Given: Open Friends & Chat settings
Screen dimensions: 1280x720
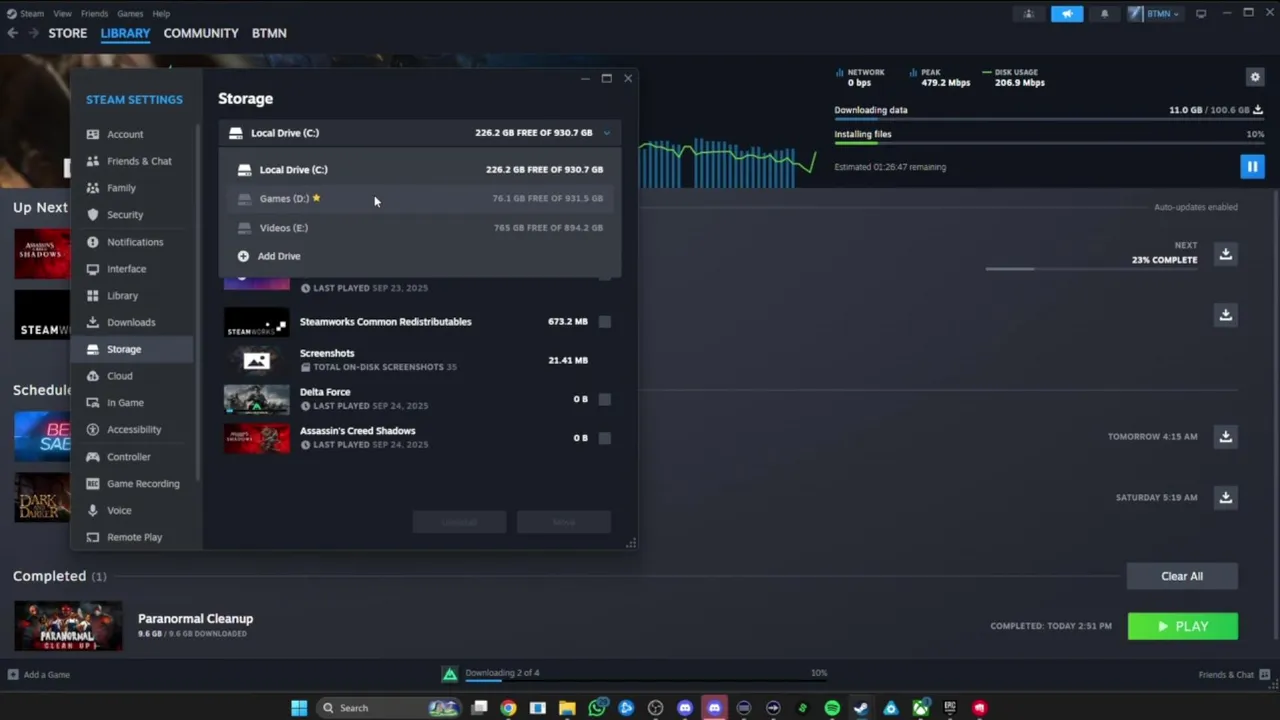Looking at the screenshot, I should coord(133,161).
